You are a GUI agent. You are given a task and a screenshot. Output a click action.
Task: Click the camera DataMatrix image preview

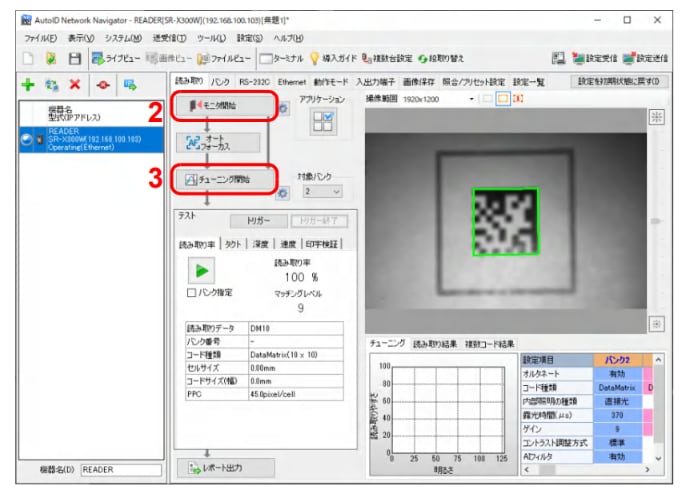tap(506, 221)
